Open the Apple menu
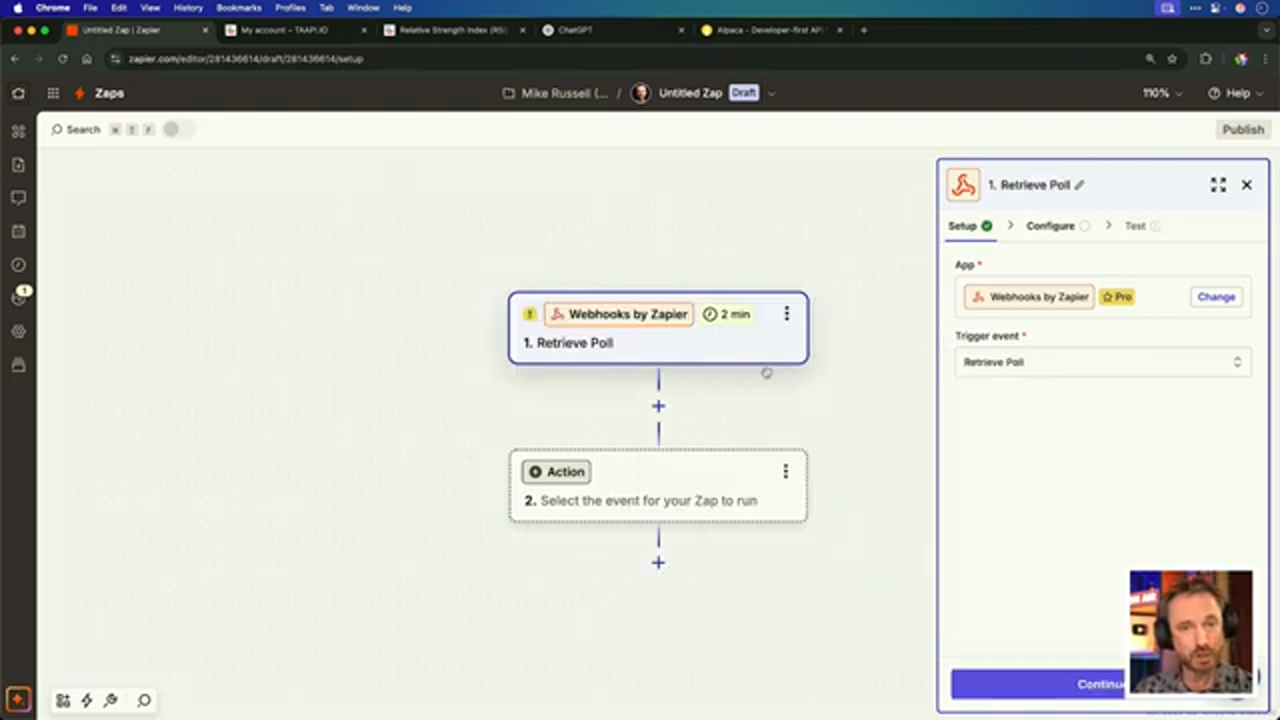The image size is (1280, 720). click(x=17, y=8)
